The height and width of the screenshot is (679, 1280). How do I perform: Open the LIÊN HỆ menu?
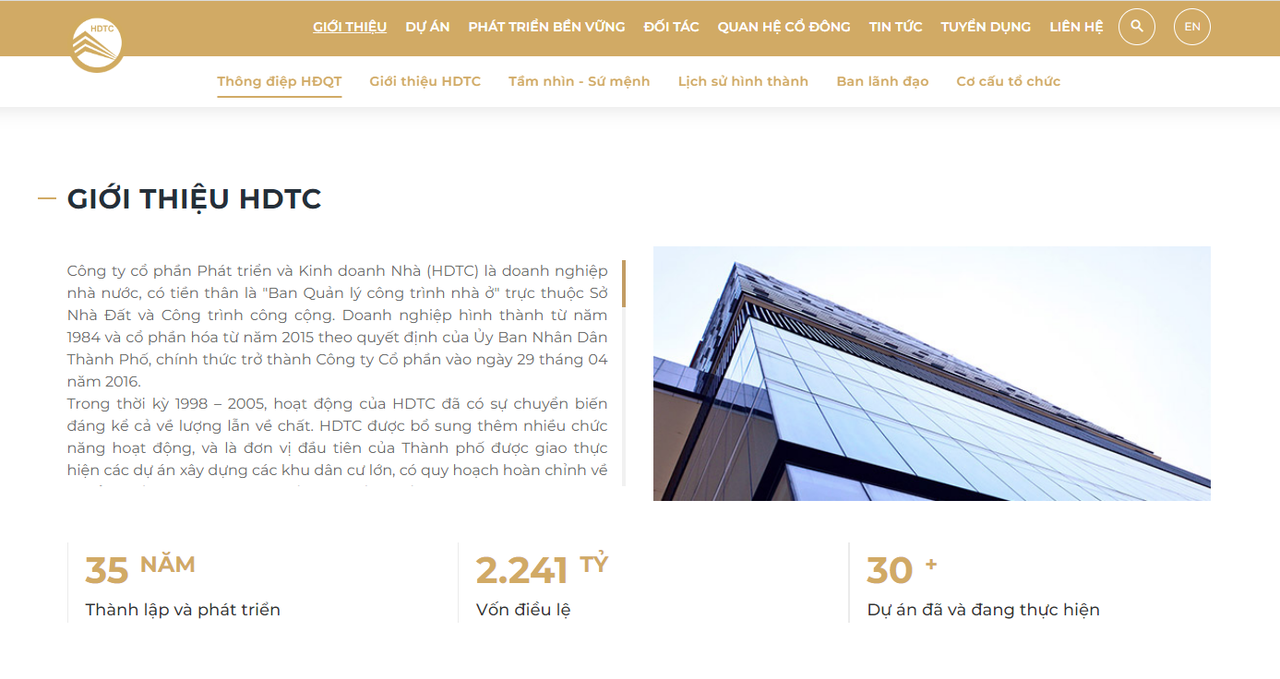coord(1075,26)
